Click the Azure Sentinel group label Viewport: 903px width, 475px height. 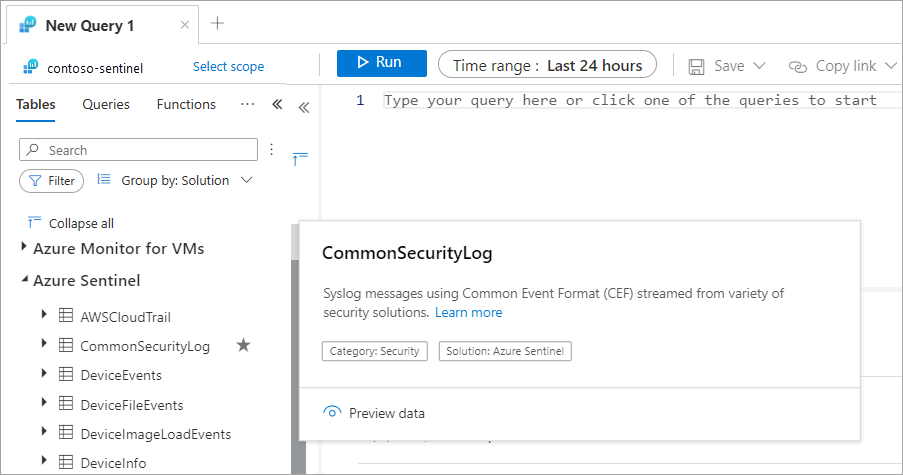(86, 280)
